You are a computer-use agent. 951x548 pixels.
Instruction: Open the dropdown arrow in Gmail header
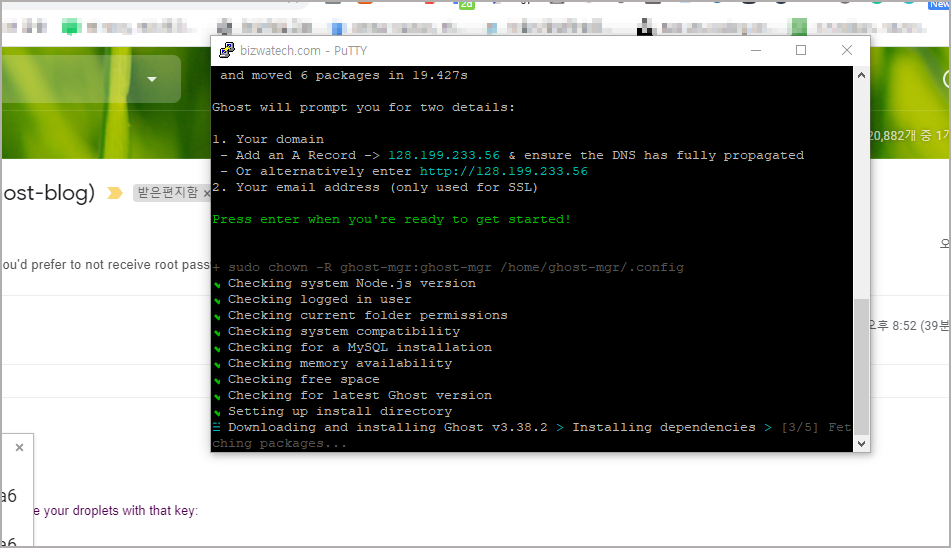(152, 79)
